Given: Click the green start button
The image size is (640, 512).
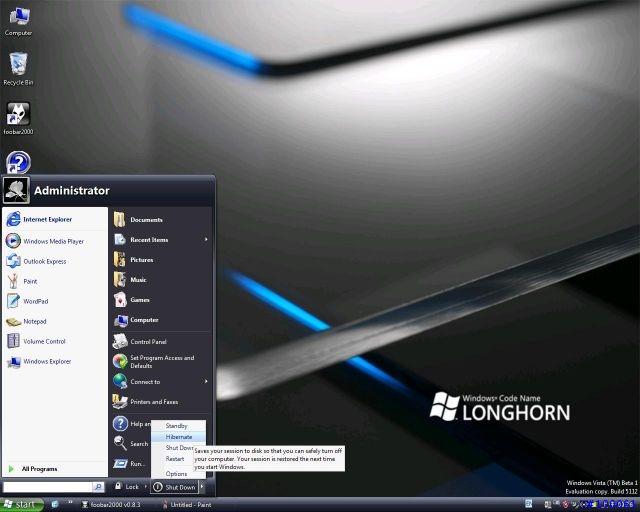Looking at the screenshot, I should 22,505.
